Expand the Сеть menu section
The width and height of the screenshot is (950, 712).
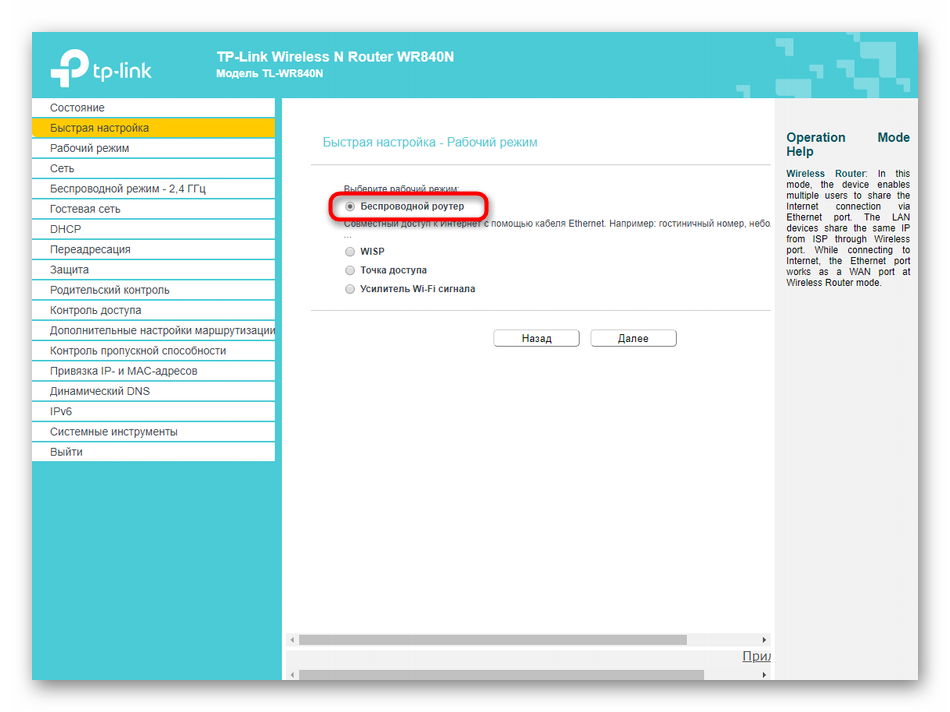(x=62, y=169)
